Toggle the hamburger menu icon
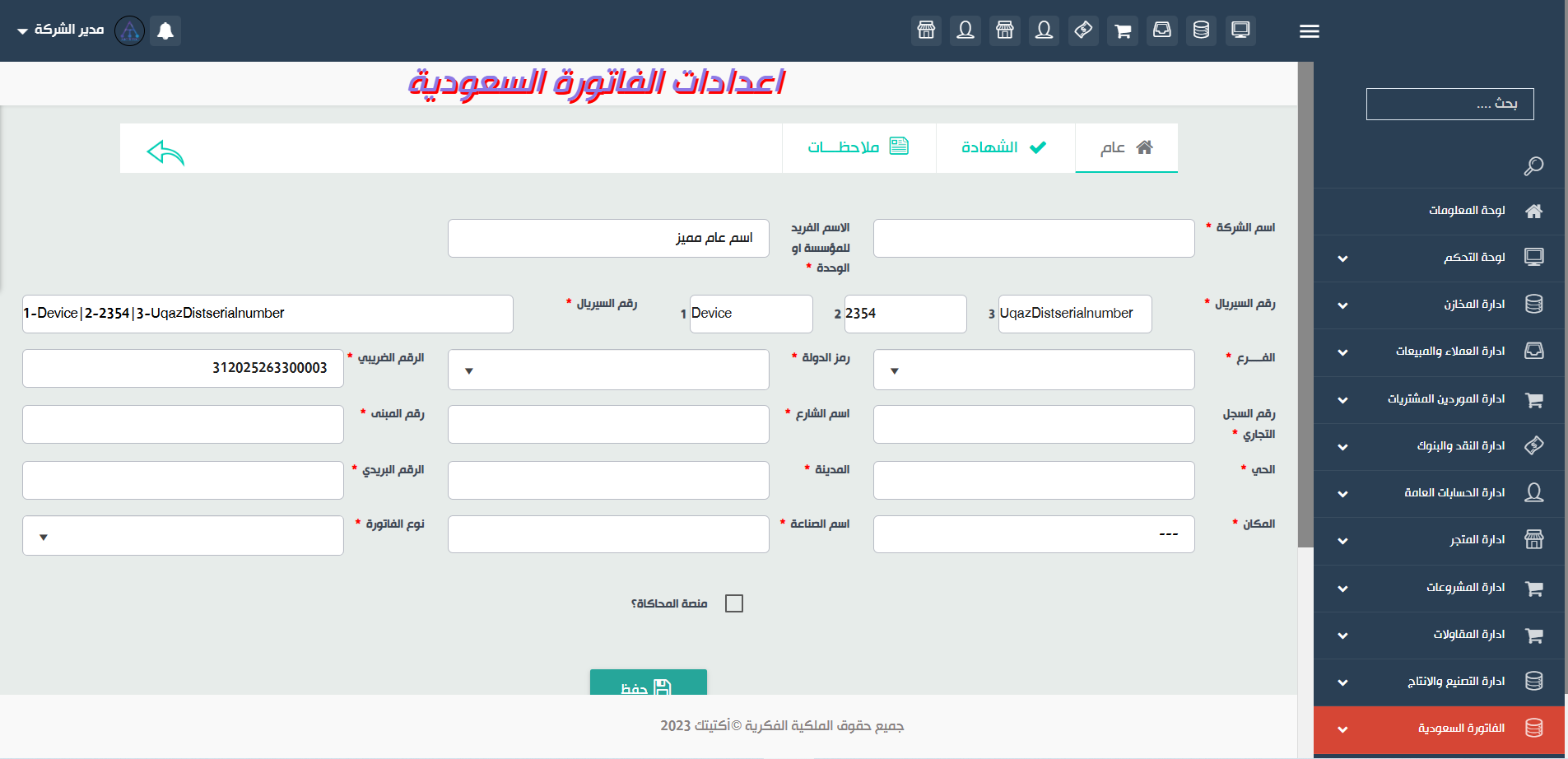 [x=1310, y=31]
